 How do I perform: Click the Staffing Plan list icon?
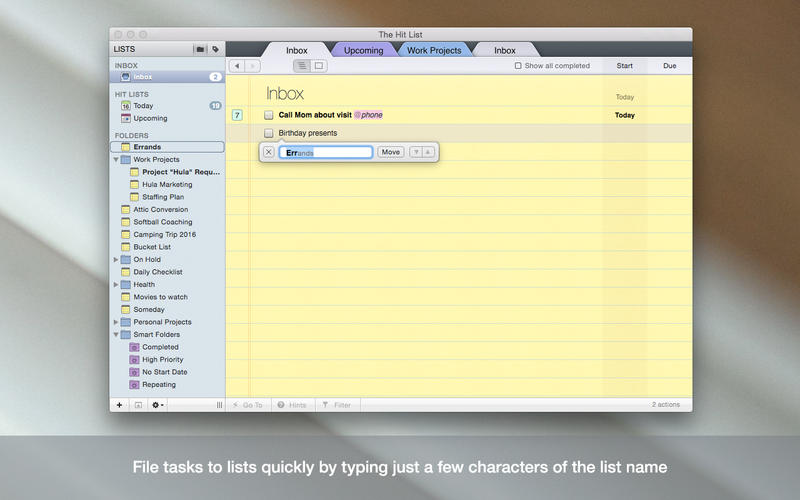pyautogui.click(x=134, y=197)
